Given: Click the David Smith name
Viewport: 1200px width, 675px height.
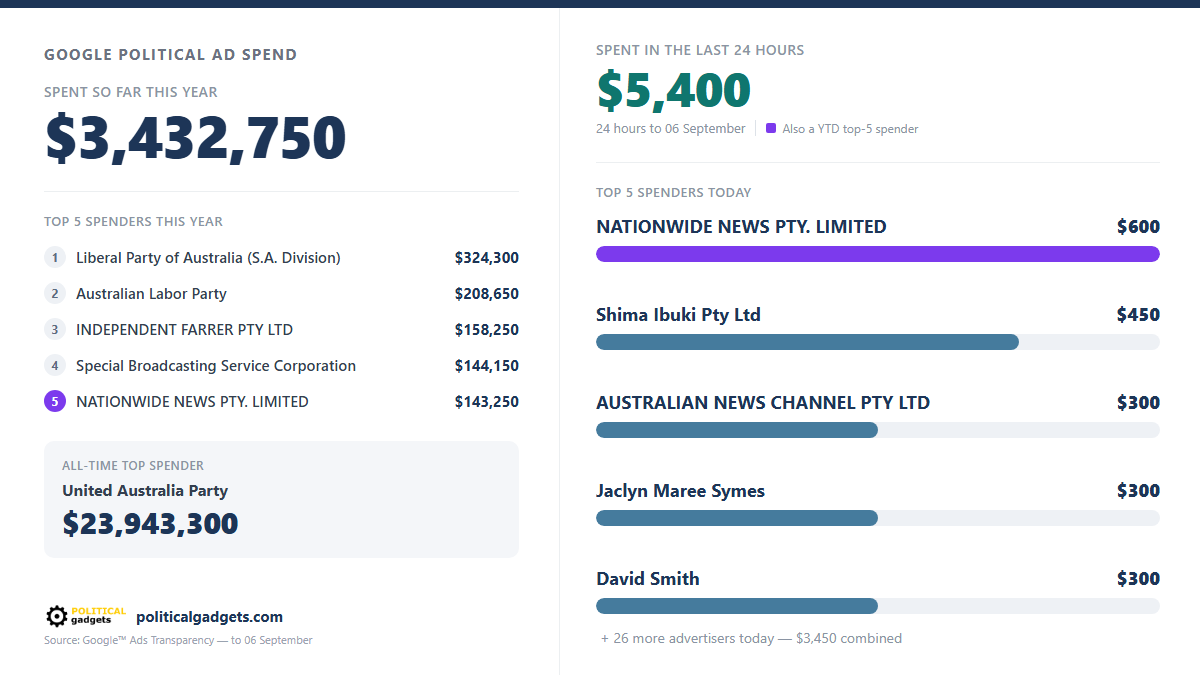Looking at the screenshot, I should pos(648,579).
